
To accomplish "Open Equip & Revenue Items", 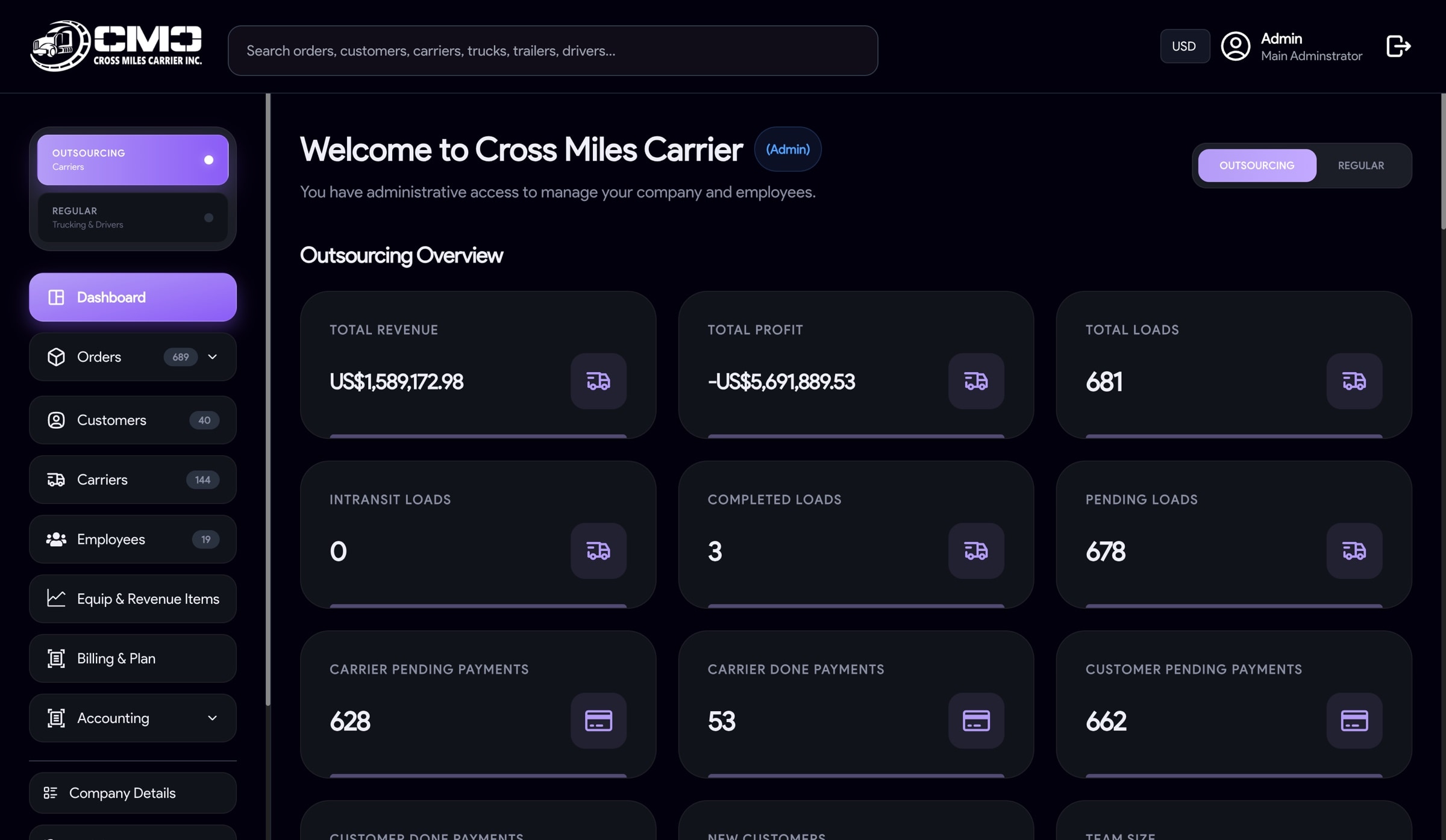I will coord(133,599).
